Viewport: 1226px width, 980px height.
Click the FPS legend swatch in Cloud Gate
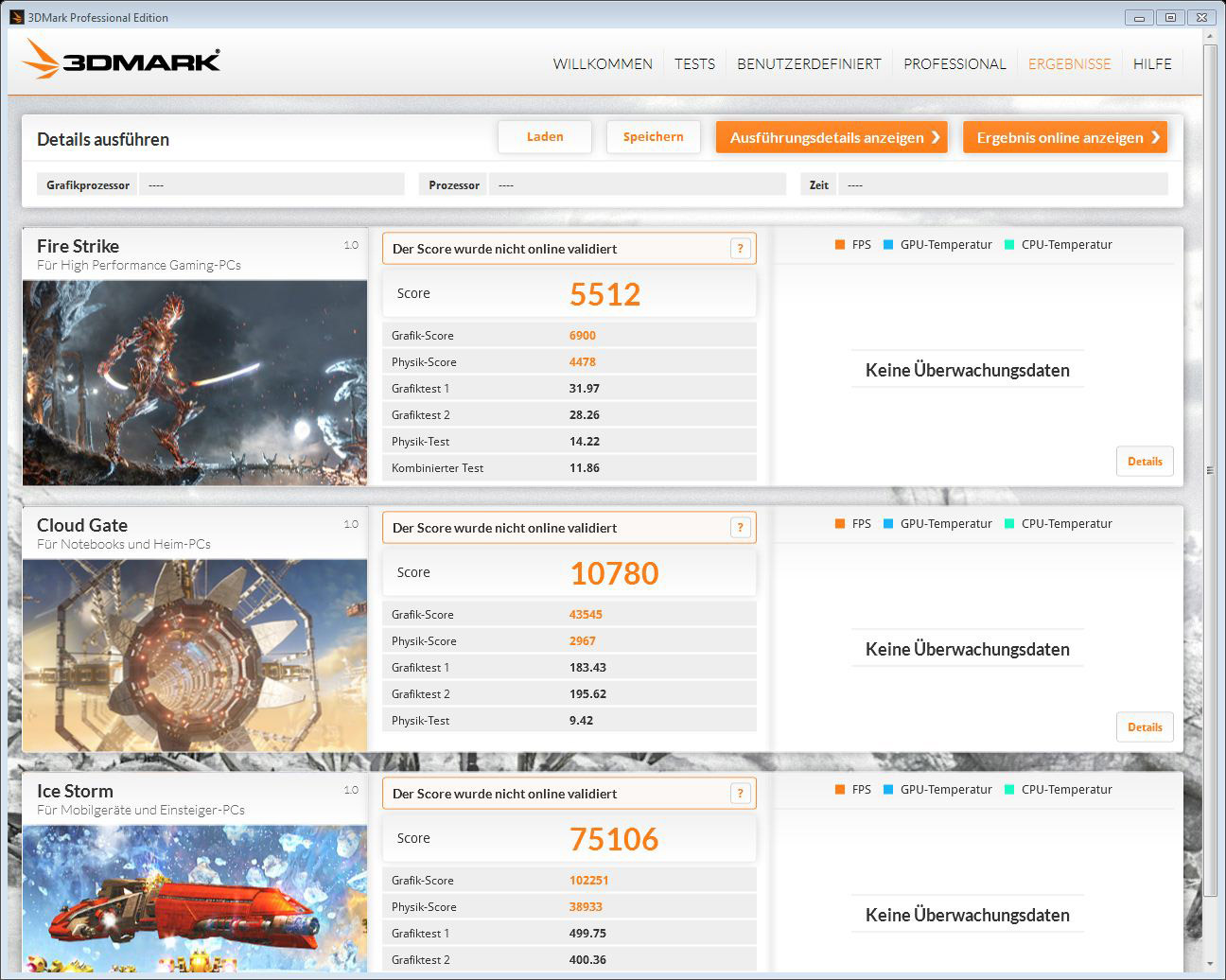click(x=839, y=524)
